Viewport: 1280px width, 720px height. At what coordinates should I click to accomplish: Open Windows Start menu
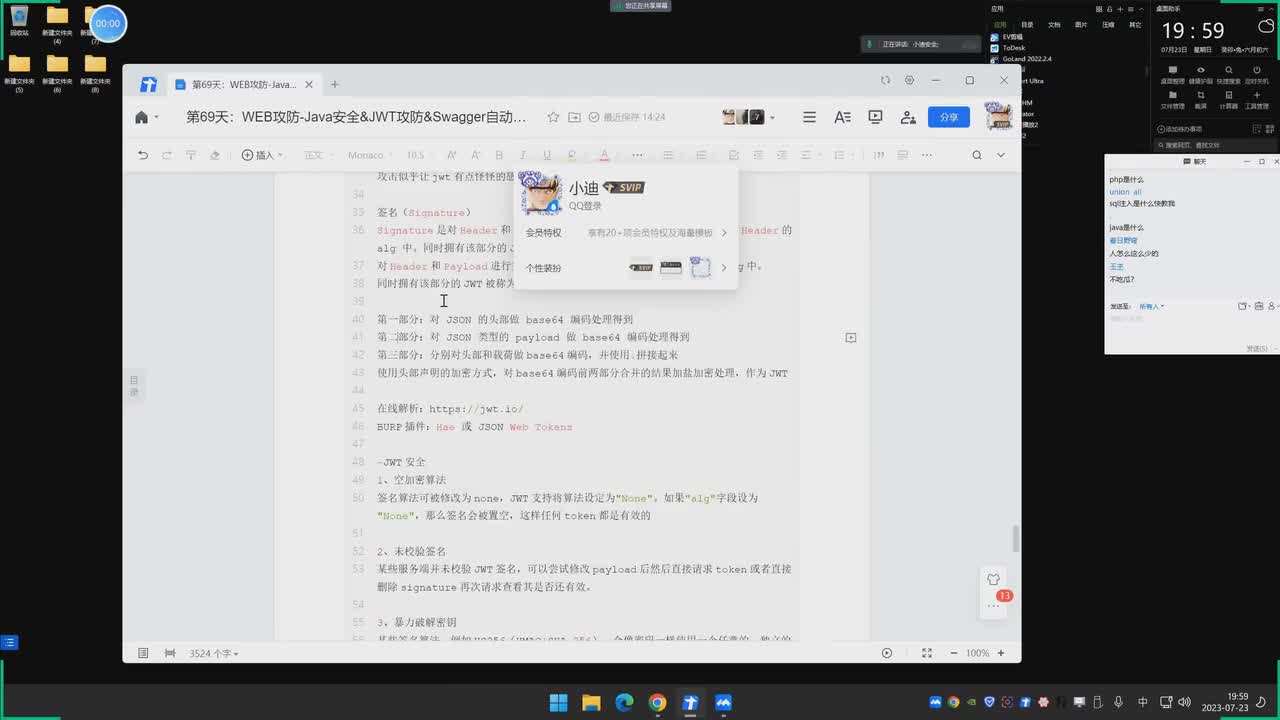[558, 702]
